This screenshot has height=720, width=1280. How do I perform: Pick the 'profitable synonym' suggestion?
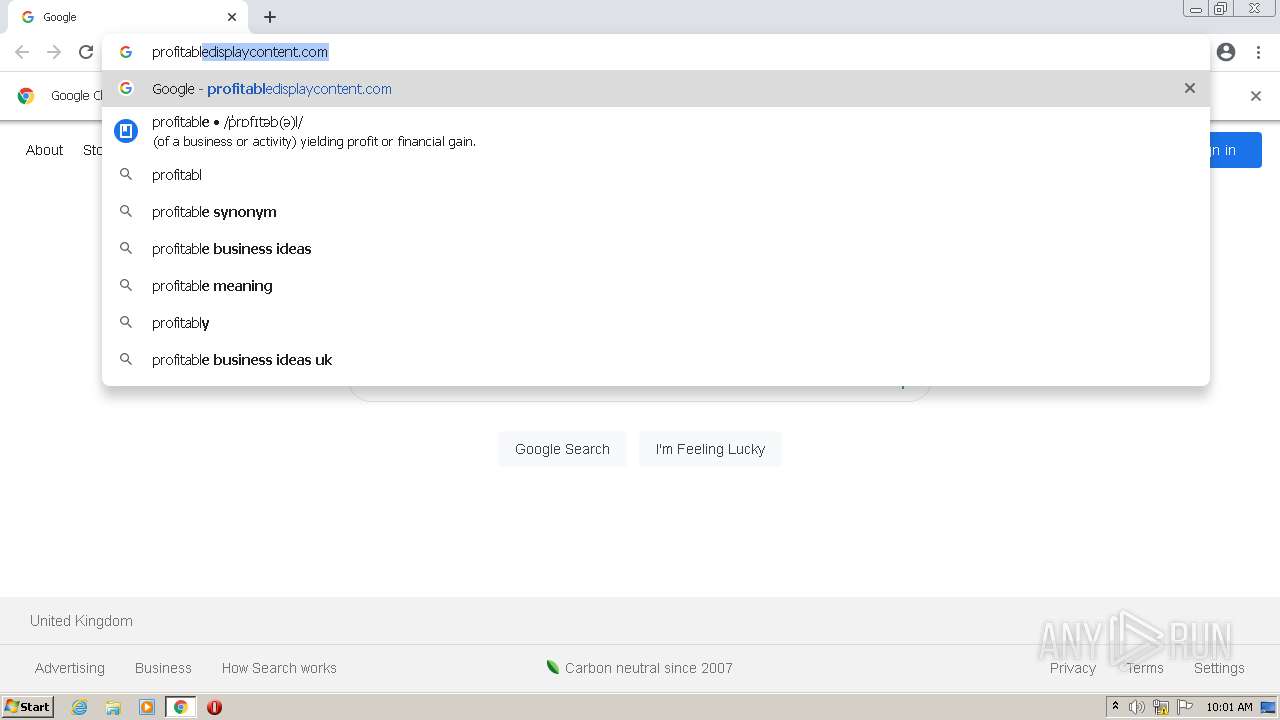point(656,211)
